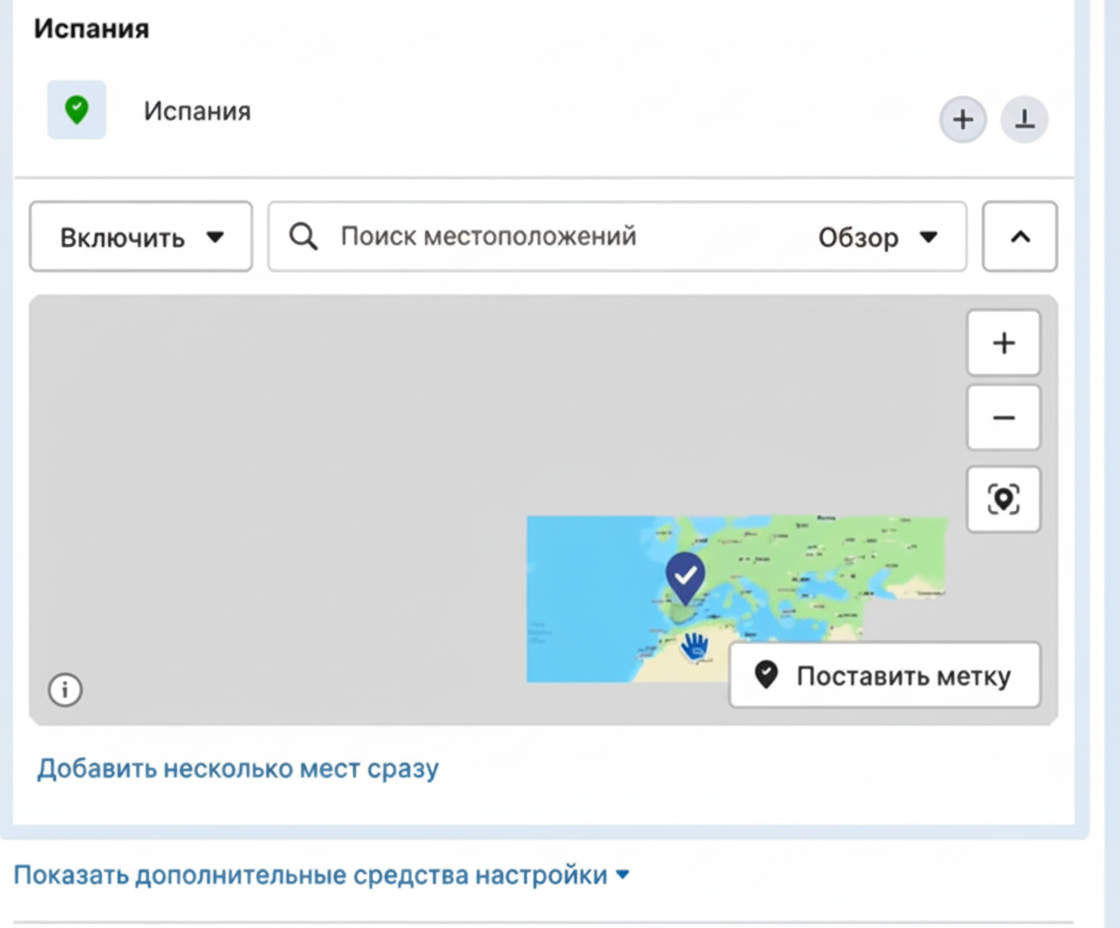The image size is (1120, 928).
Task: Open the magnifying glass search icon
Action: click(302, 237)
